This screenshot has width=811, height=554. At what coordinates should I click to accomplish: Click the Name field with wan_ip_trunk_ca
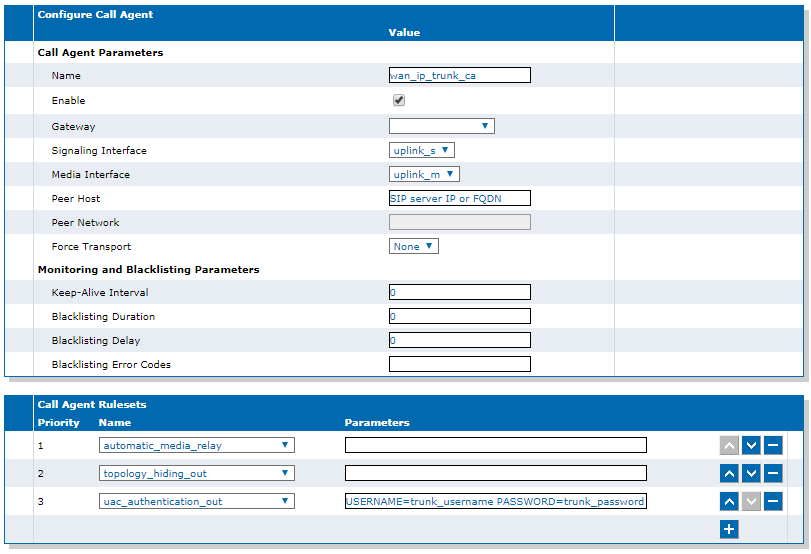(460, 75)
